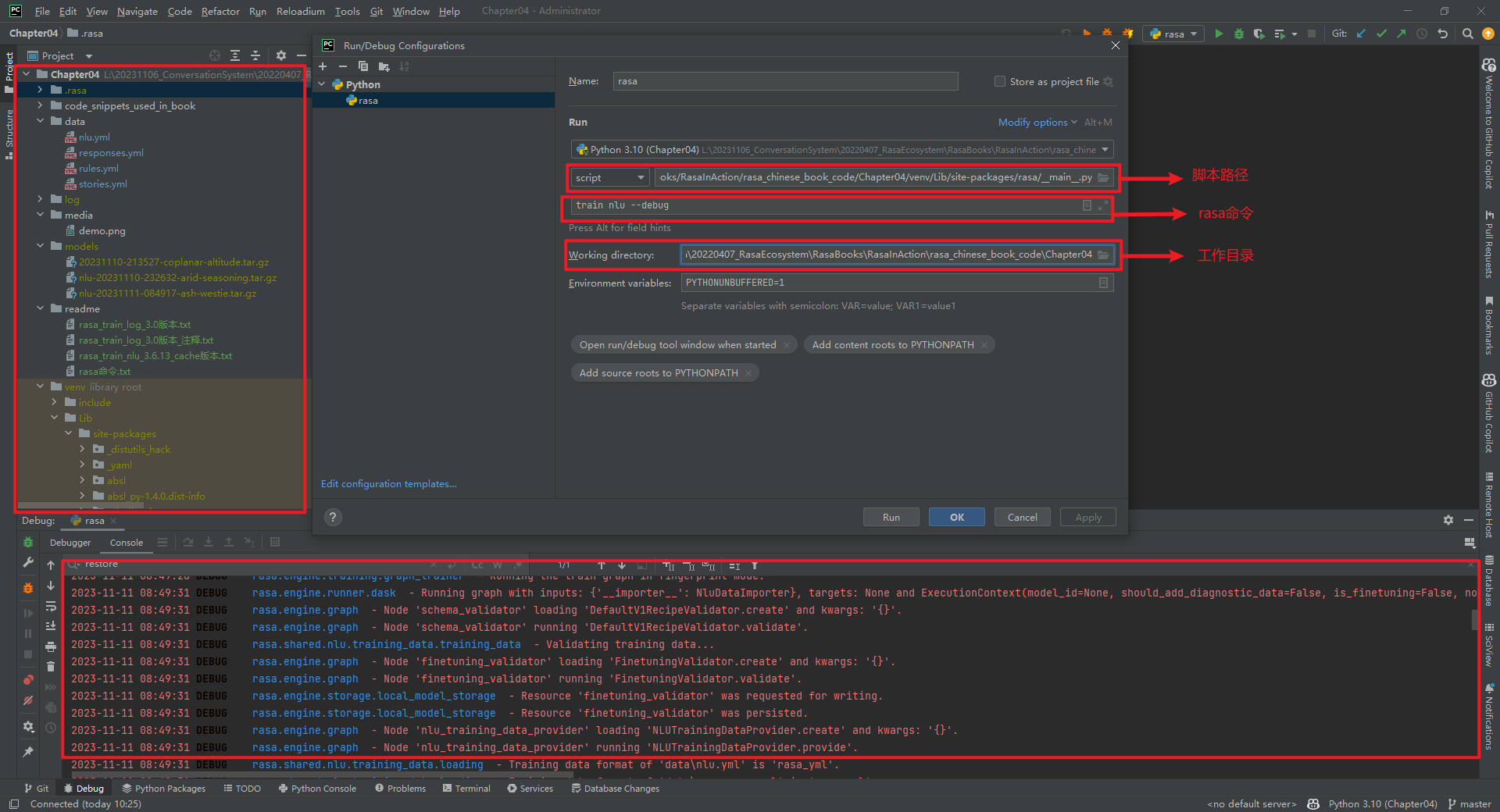Image resolution: width=1500 pixels, height=812 pixels.
Task: Open the Navigate menu
Action: click(137, 11)
